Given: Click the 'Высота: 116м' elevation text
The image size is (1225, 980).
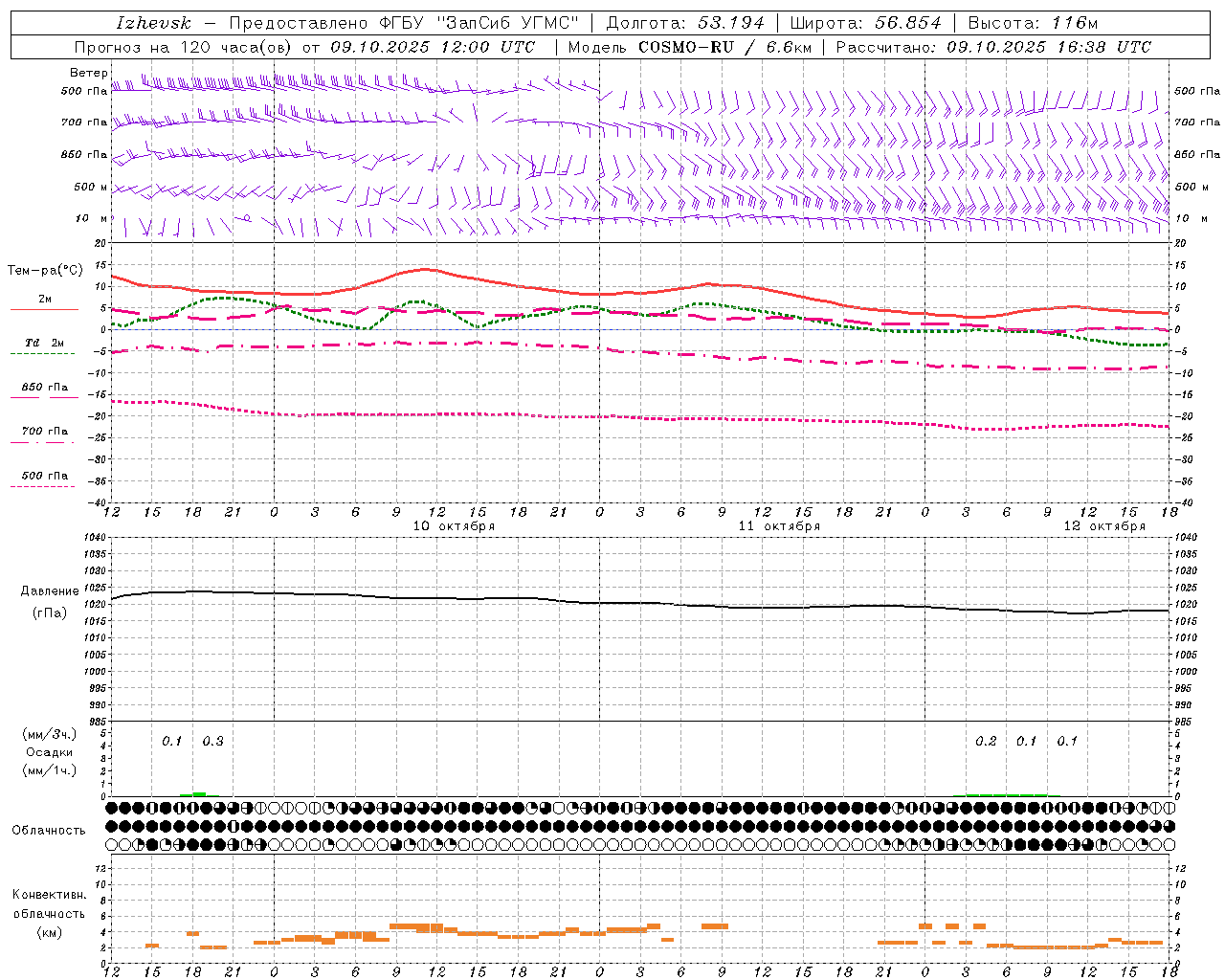Looking at the screenshot, I should [x=1033, y=23].
